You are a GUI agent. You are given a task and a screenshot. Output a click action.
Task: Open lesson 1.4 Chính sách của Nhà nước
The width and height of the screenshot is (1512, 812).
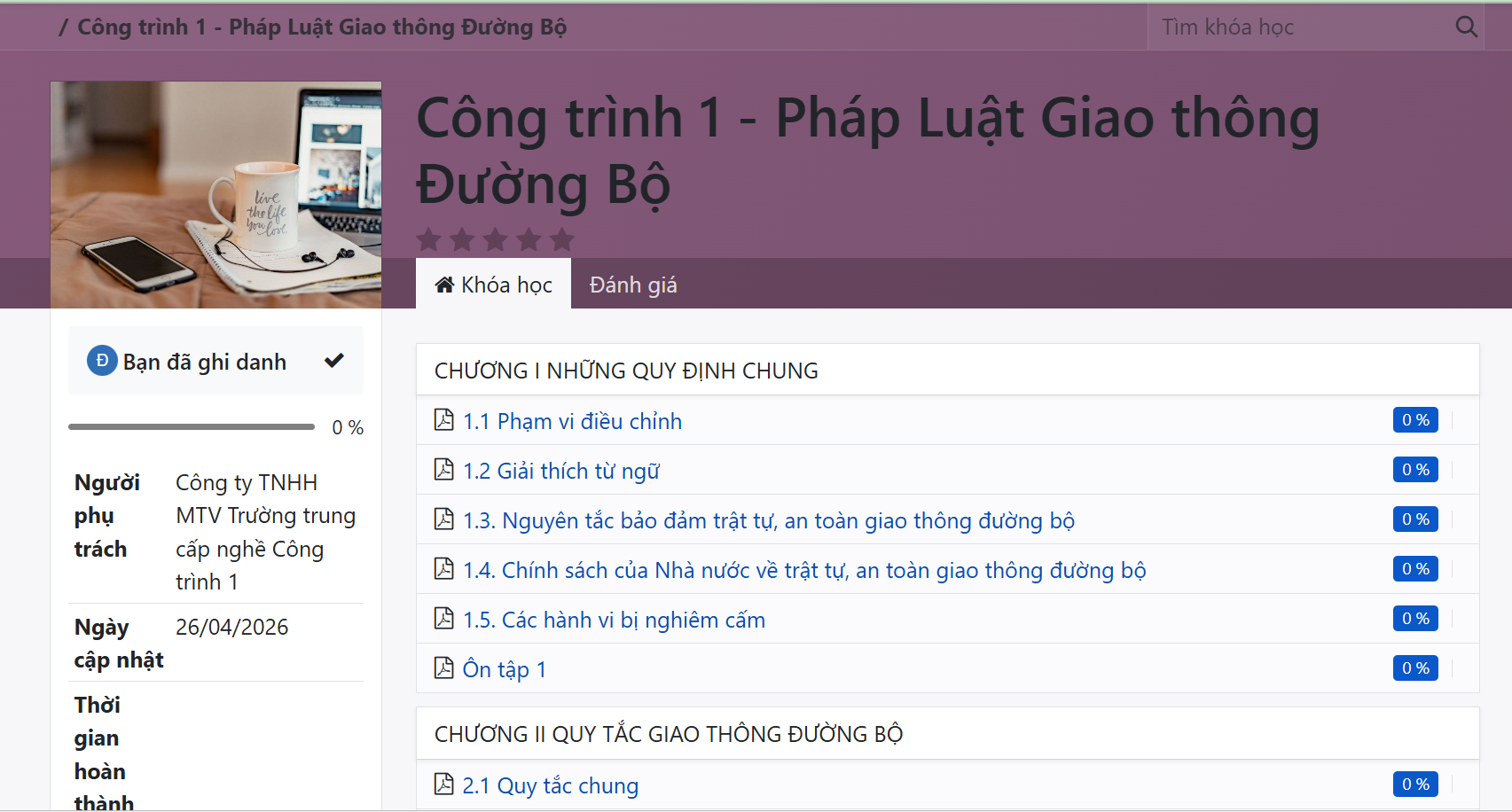click(x=804, y=570)
